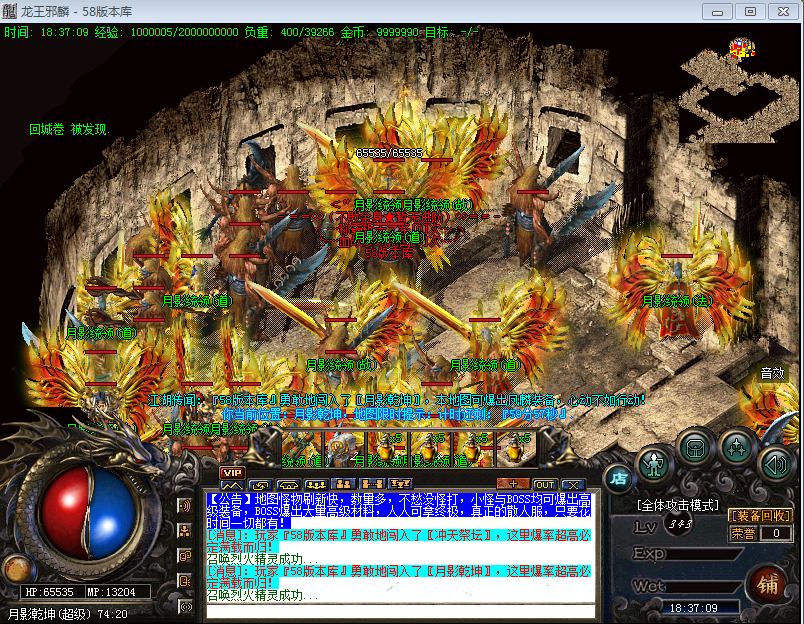Image resolution: width=804 pixels, height=624 pixels.
Task: Open the three-person group chat toolbar icon
Action: tap(316, 485)
